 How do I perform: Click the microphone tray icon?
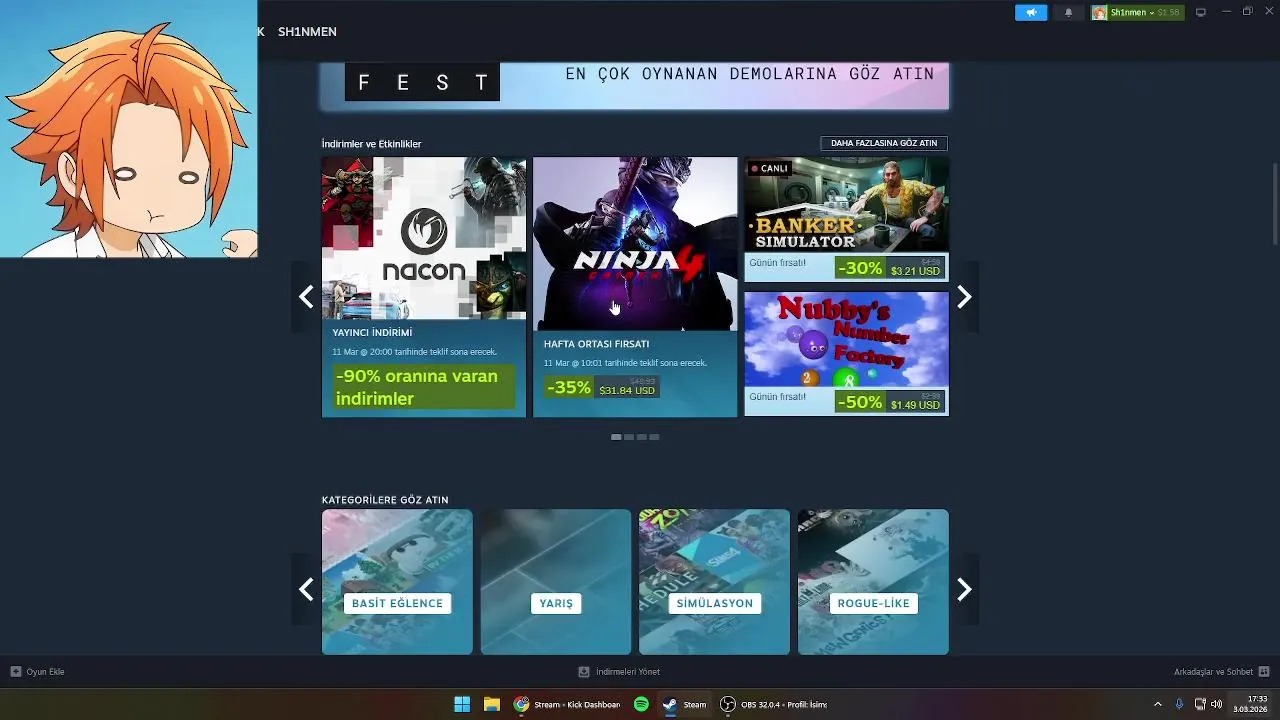coord(1180,704)
